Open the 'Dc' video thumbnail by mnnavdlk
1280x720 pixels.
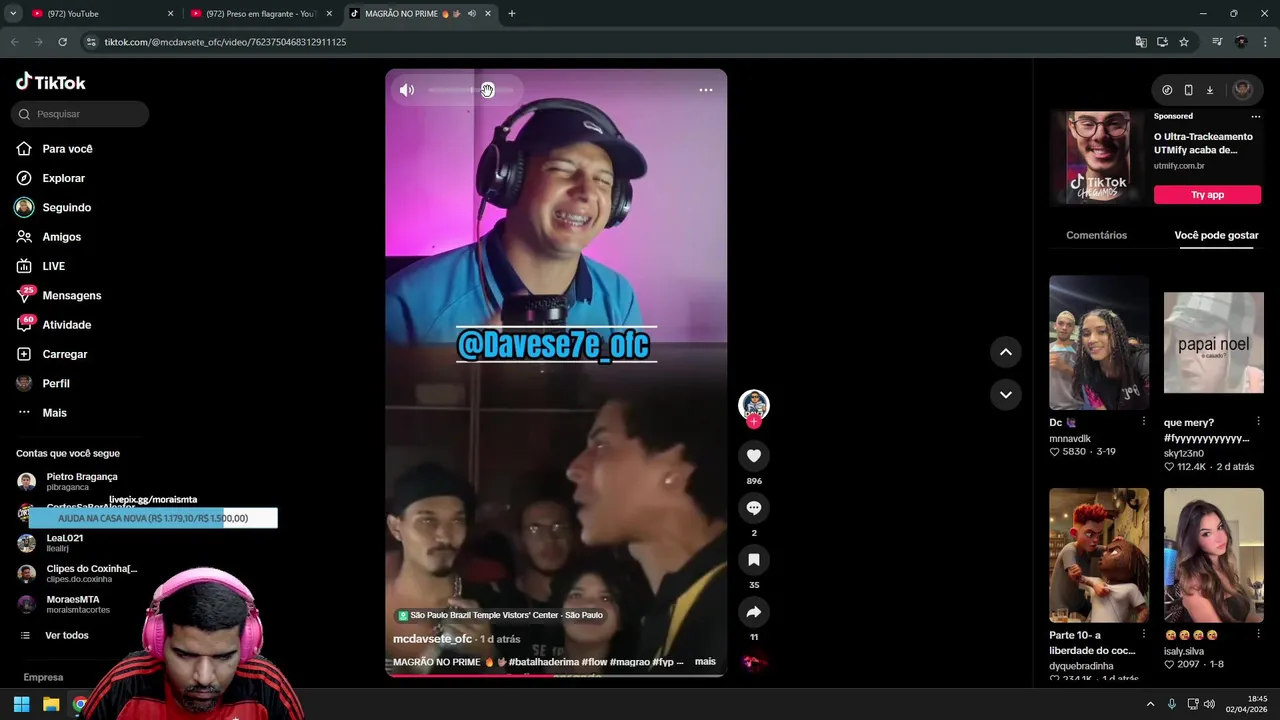(x=1099, y=343)
